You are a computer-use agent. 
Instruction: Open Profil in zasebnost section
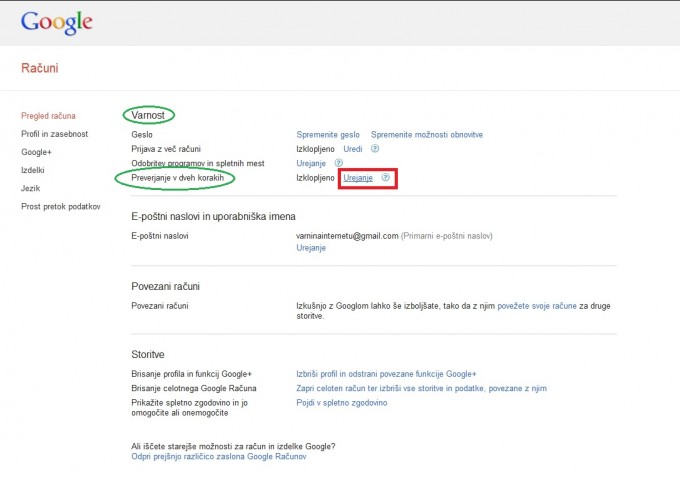click(55, 134)
